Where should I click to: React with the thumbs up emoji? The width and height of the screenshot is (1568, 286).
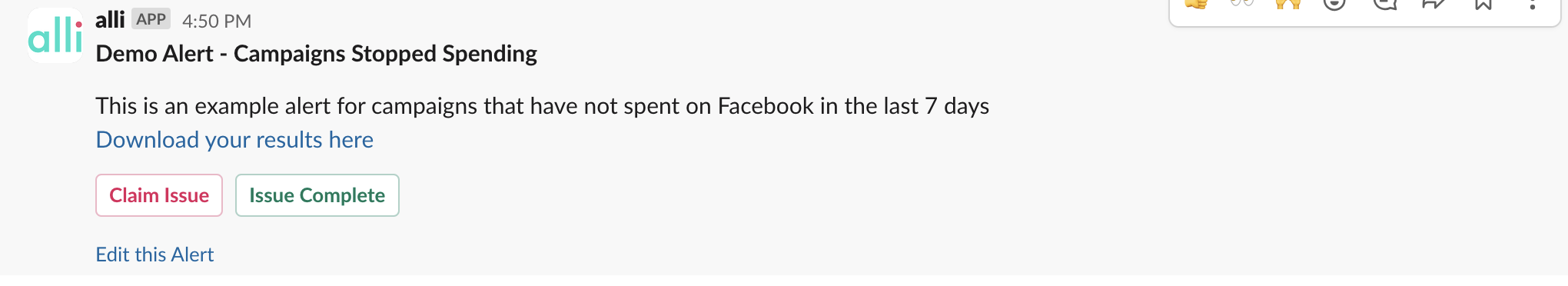(x=1197, y=4)
